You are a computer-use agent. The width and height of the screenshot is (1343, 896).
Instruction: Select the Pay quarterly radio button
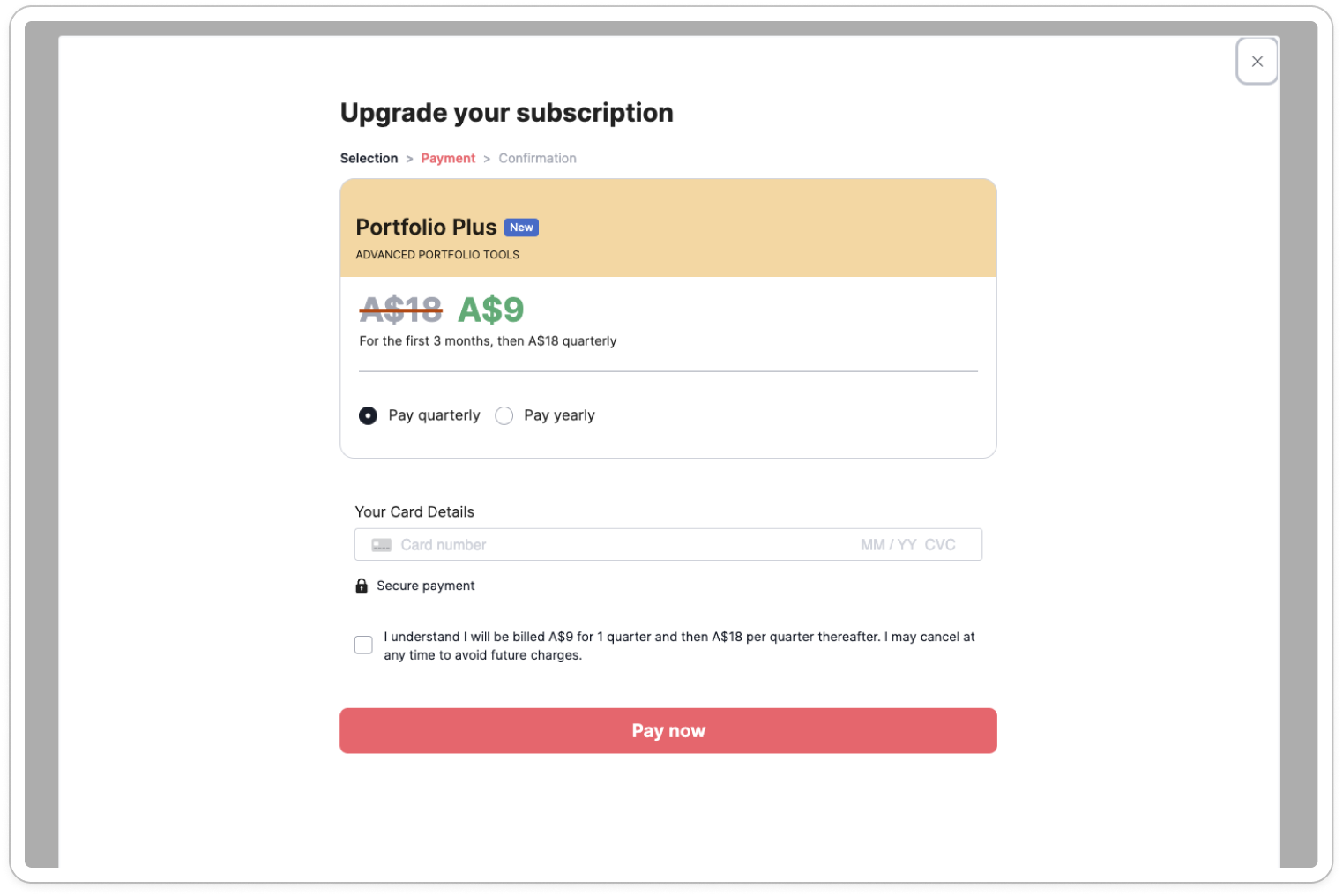[x=368, y=415]
